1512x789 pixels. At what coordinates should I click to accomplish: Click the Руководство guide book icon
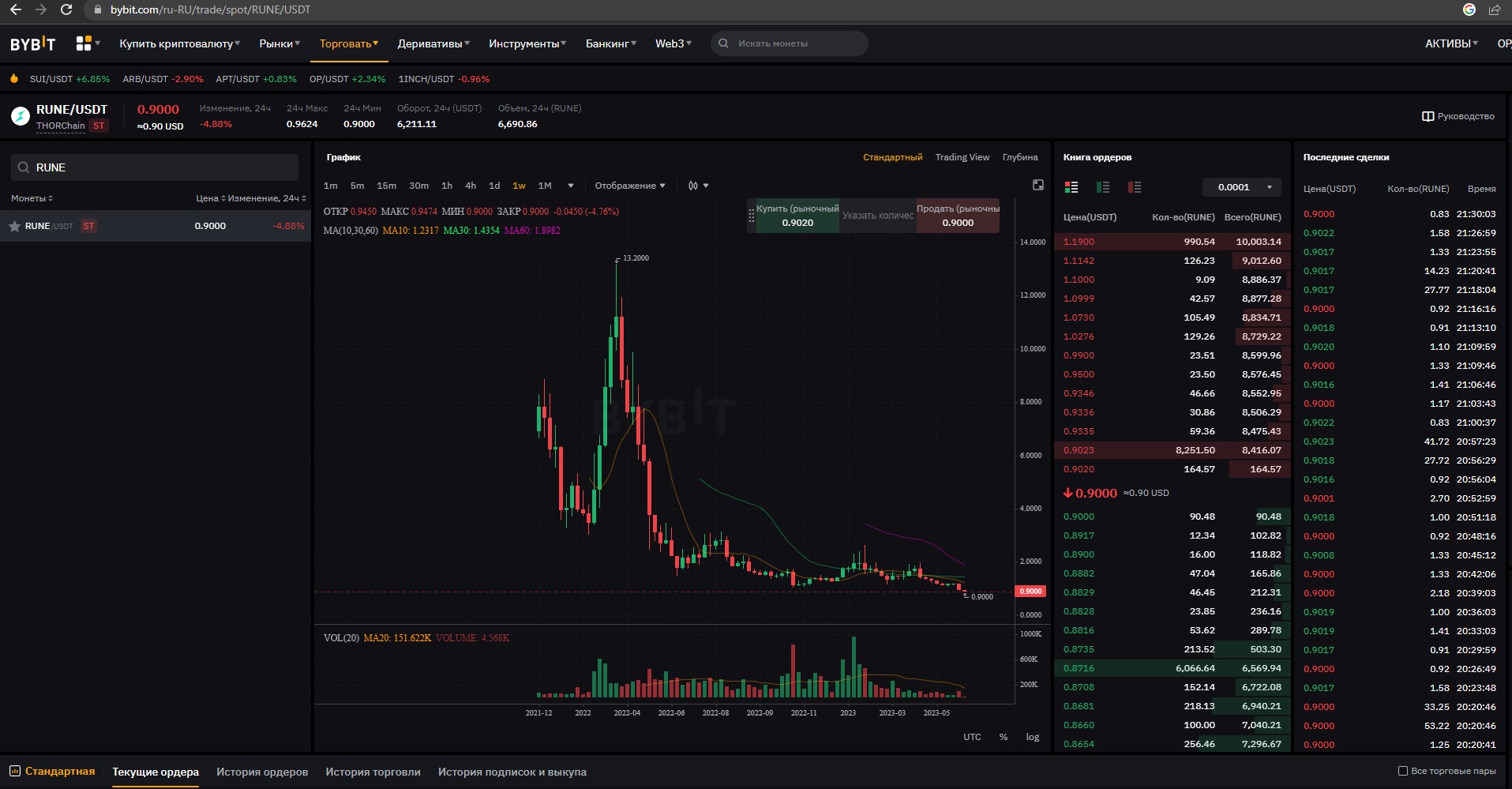[x=1428, y=116]
